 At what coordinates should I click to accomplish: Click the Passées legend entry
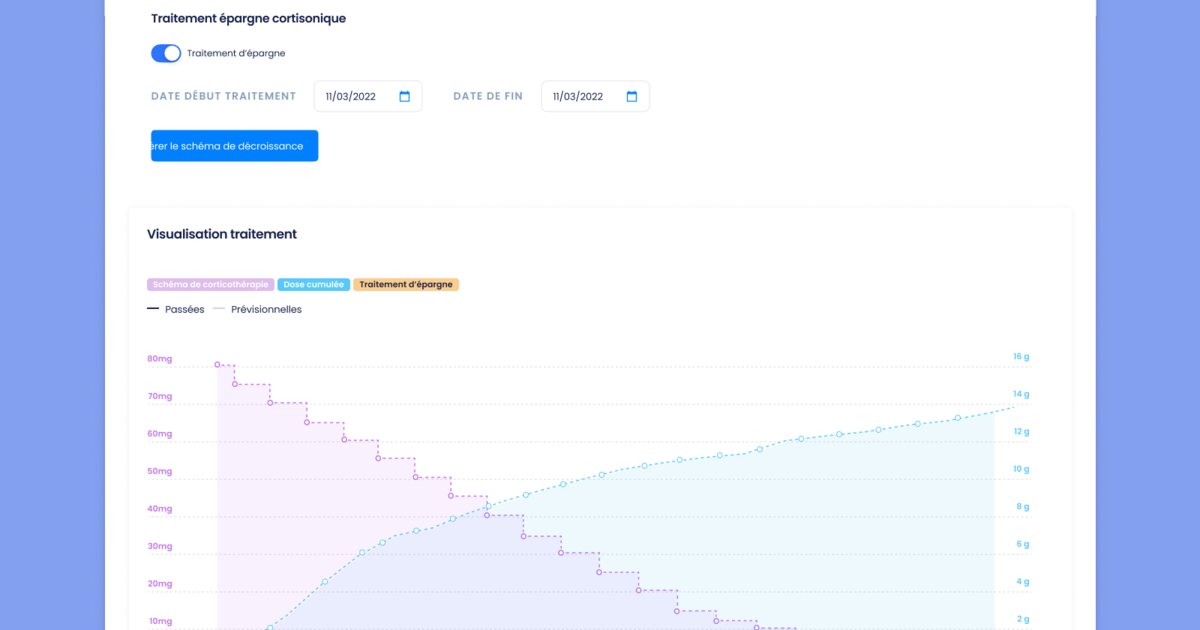176,309
